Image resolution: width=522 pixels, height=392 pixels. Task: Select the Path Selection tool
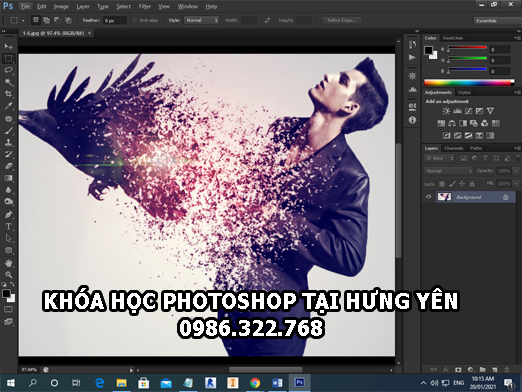(x=9, y=238)
